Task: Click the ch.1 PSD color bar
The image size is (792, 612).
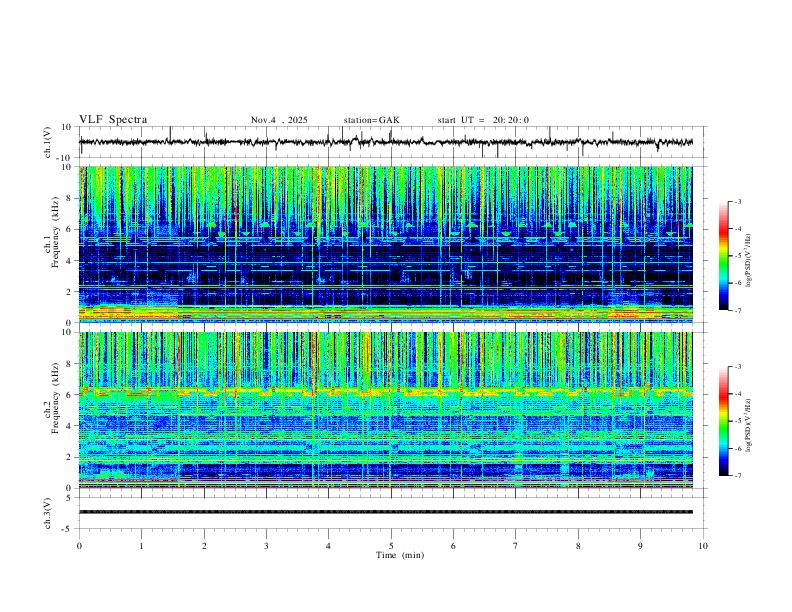Action: 723,256
